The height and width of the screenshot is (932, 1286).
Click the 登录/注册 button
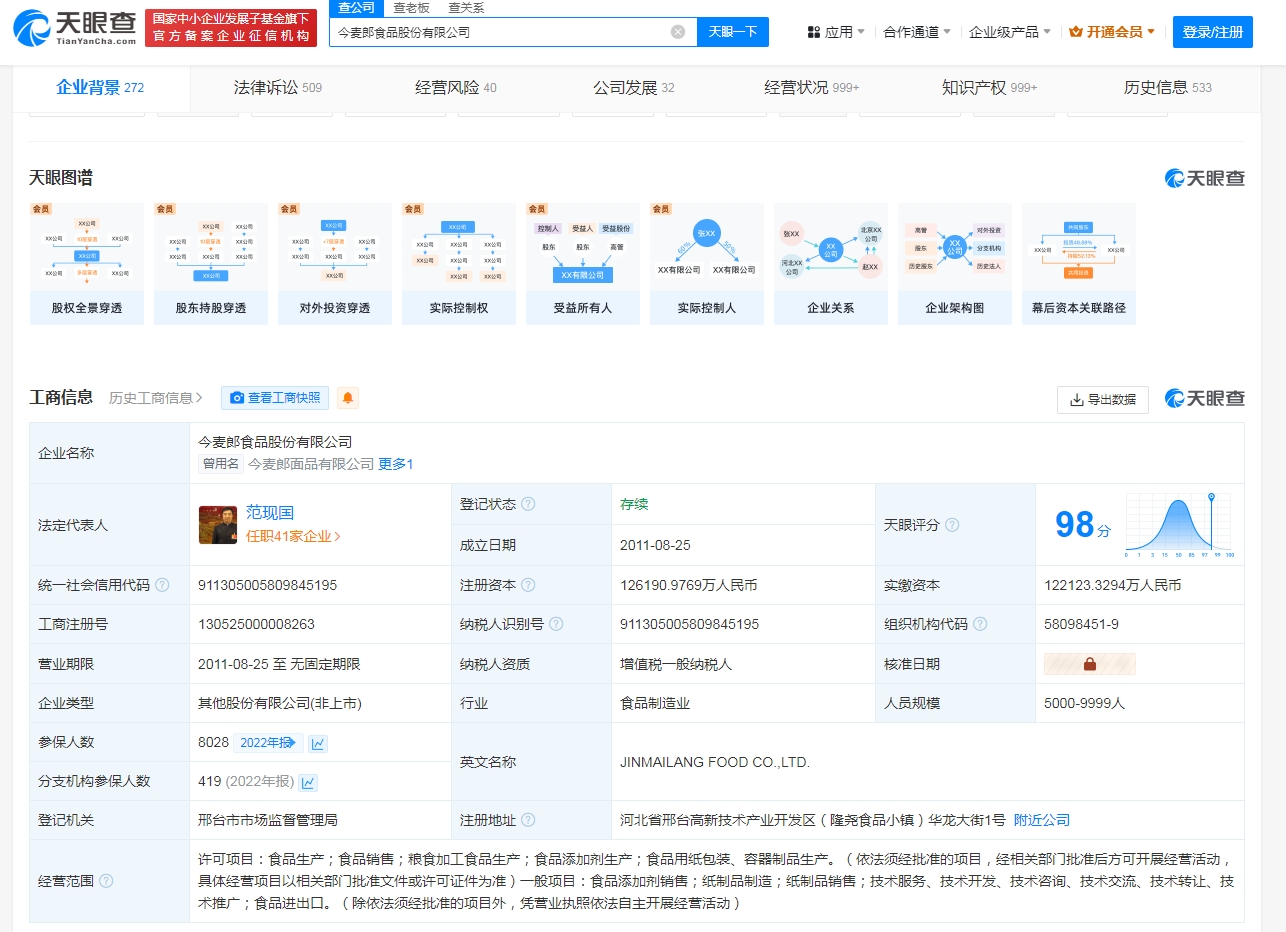[1213, 32]
